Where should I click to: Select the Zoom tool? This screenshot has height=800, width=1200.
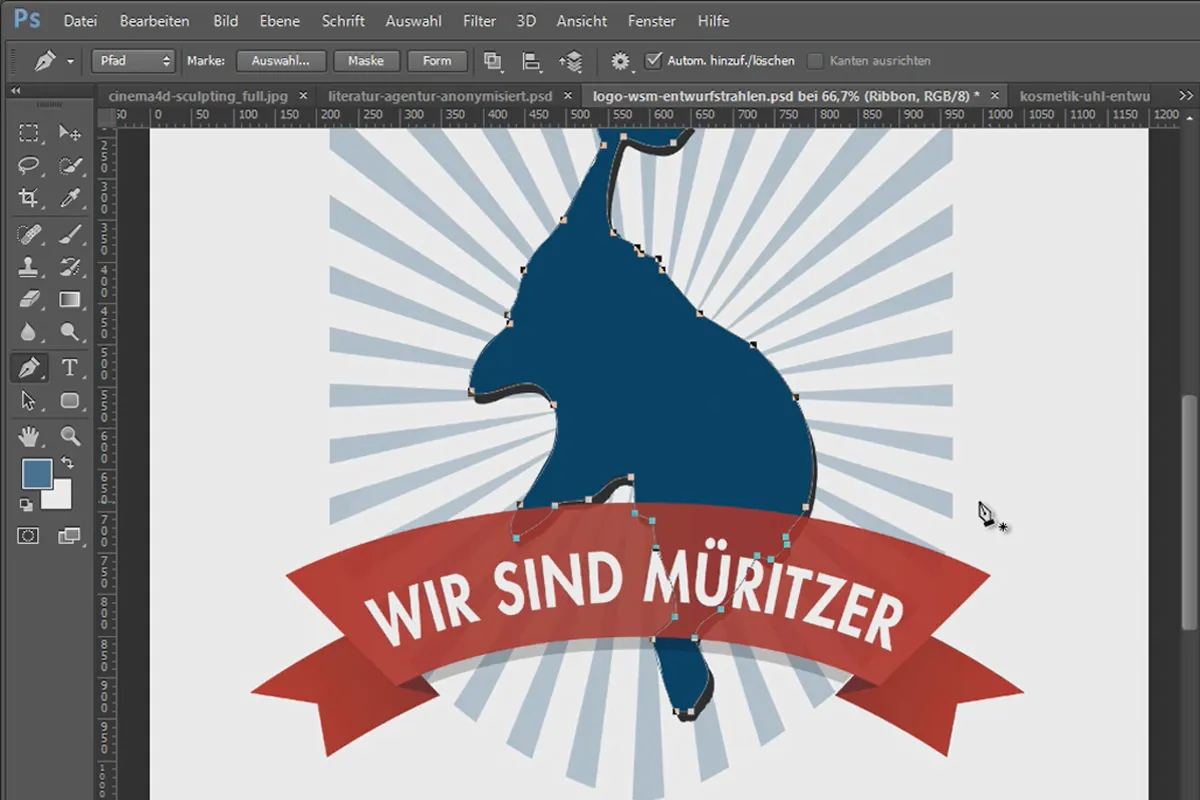pyautogui.click(x=70, y=436)
